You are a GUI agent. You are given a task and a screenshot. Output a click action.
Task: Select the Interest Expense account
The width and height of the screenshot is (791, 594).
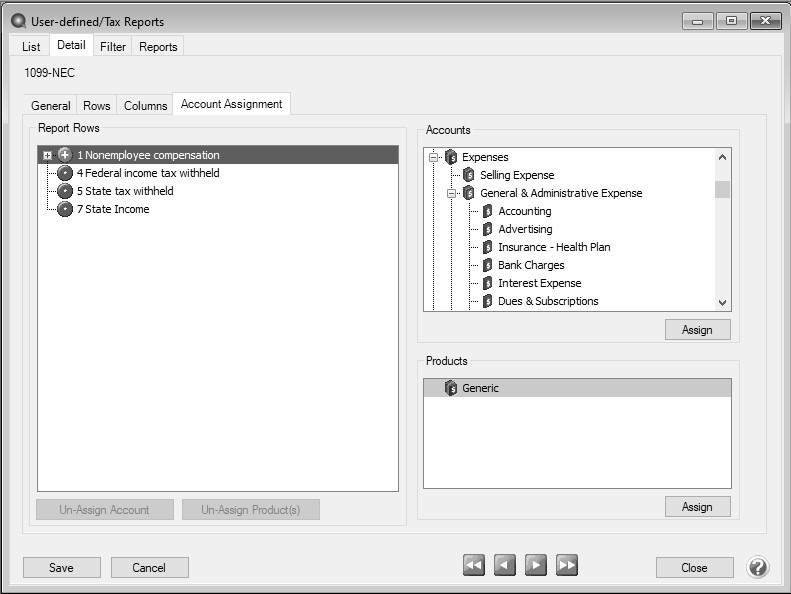pyautogui.click(x=539, y=283)
